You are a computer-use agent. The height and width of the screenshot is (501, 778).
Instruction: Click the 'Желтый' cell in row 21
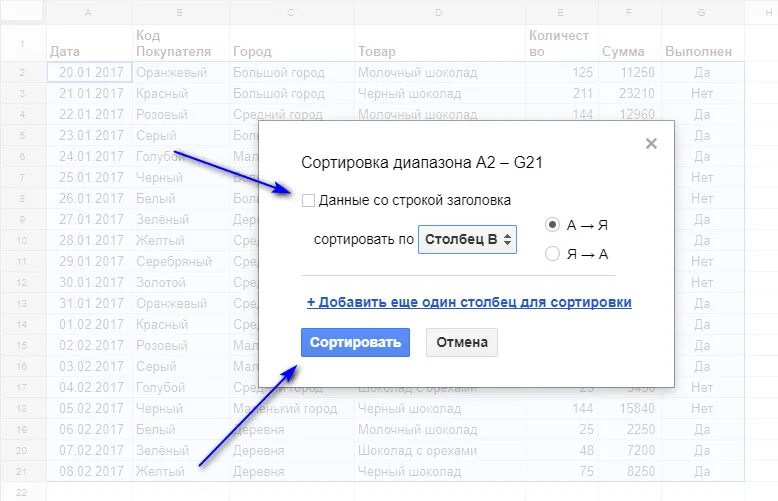pos(181,471)
